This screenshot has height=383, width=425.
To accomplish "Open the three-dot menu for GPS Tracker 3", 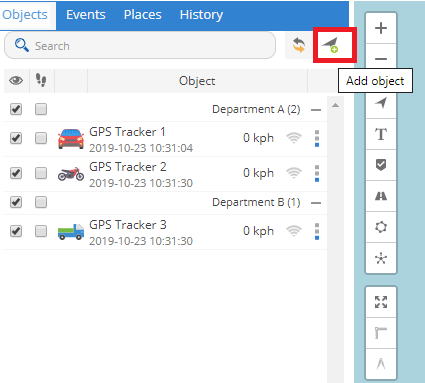I will tap(317, 231).
